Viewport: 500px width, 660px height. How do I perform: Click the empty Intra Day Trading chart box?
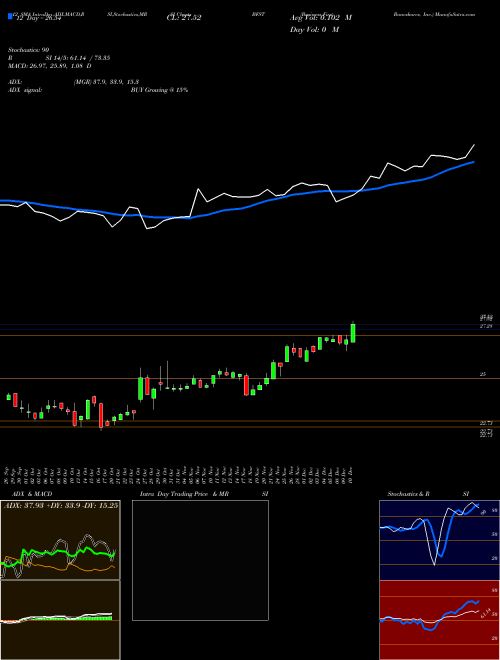(x=200, y=560)
